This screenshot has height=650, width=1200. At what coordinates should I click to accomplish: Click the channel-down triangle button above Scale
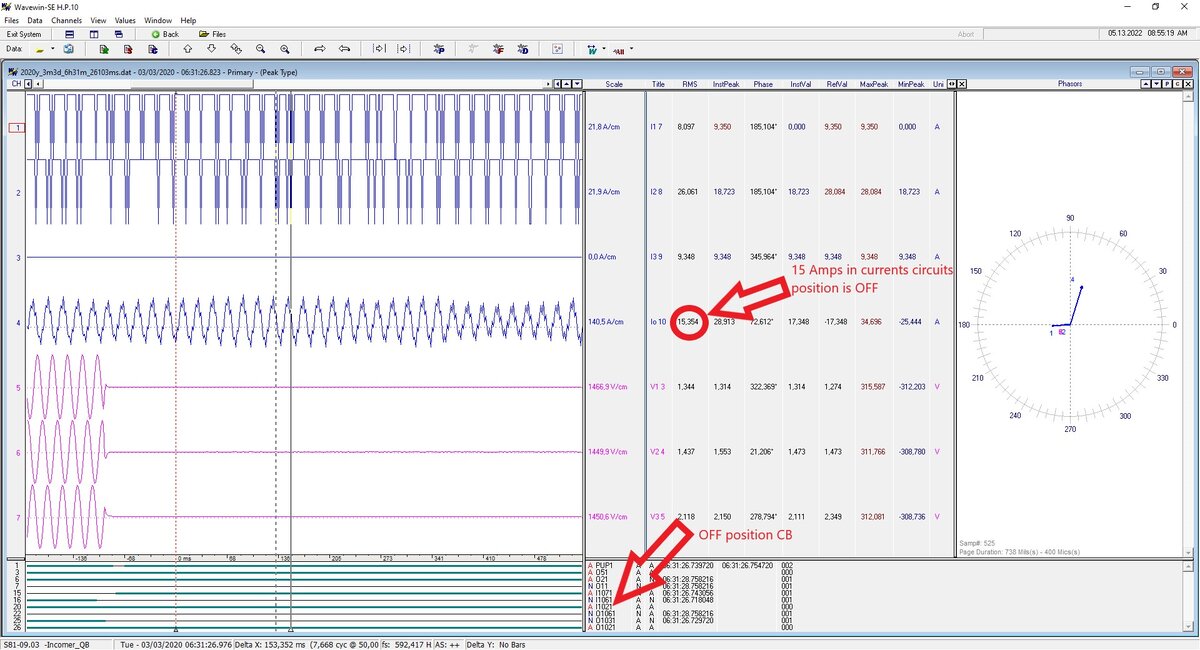575,84
